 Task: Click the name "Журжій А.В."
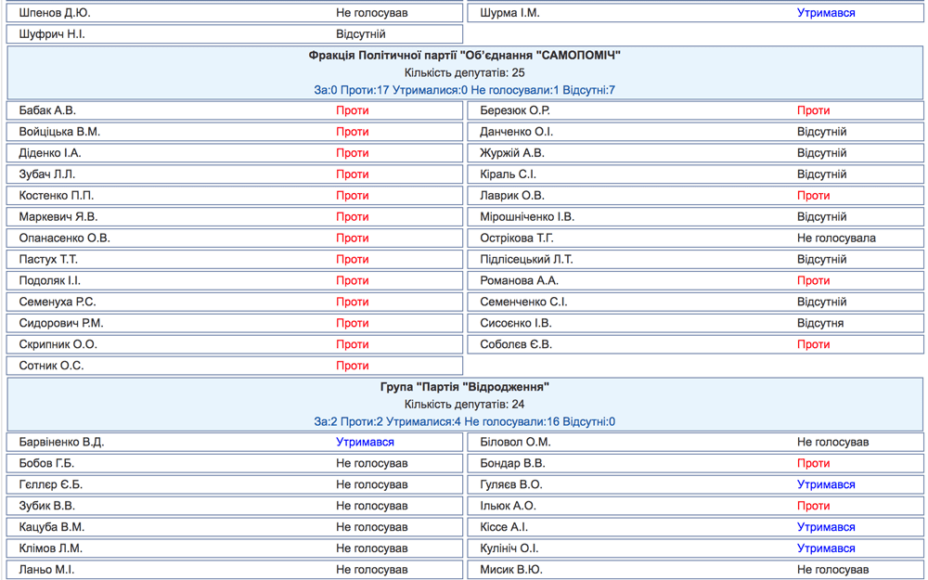pos(512,153)
